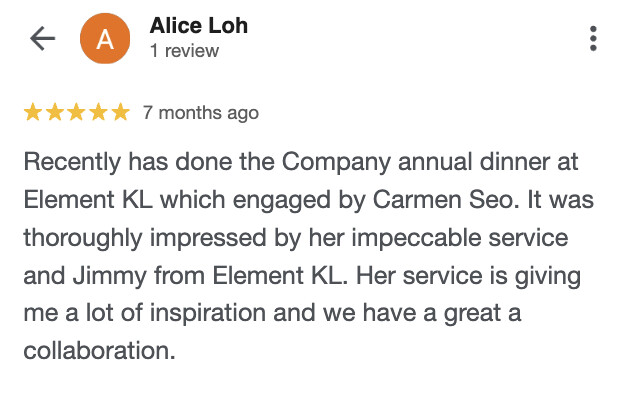This screenshot has width=634, height=398.
Task: Click the fifth yellow rating star
Action: click(120, 112)
